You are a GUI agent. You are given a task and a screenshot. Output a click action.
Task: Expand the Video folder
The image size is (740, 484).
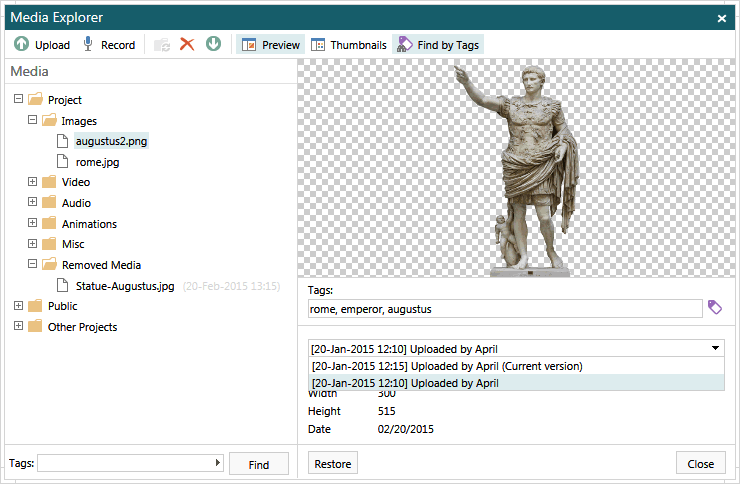pyautogui.click(x=32, y=181)
